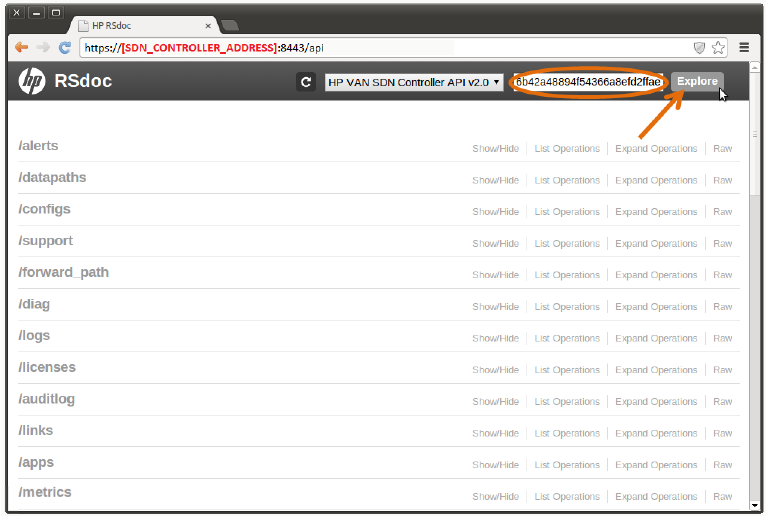Viewport: 767px width, 516px height.
Task: Click the auth token input field
Action: pos(588,82)
